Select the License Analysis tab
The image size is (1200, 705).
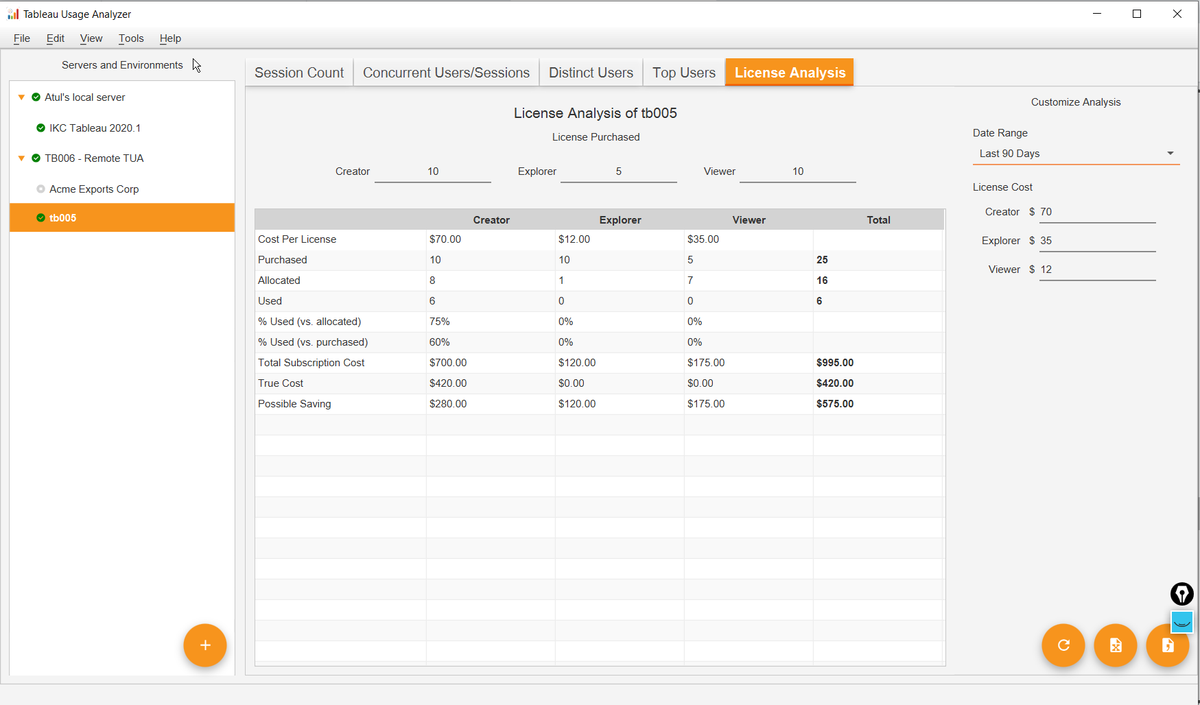[x=790, y=72]
